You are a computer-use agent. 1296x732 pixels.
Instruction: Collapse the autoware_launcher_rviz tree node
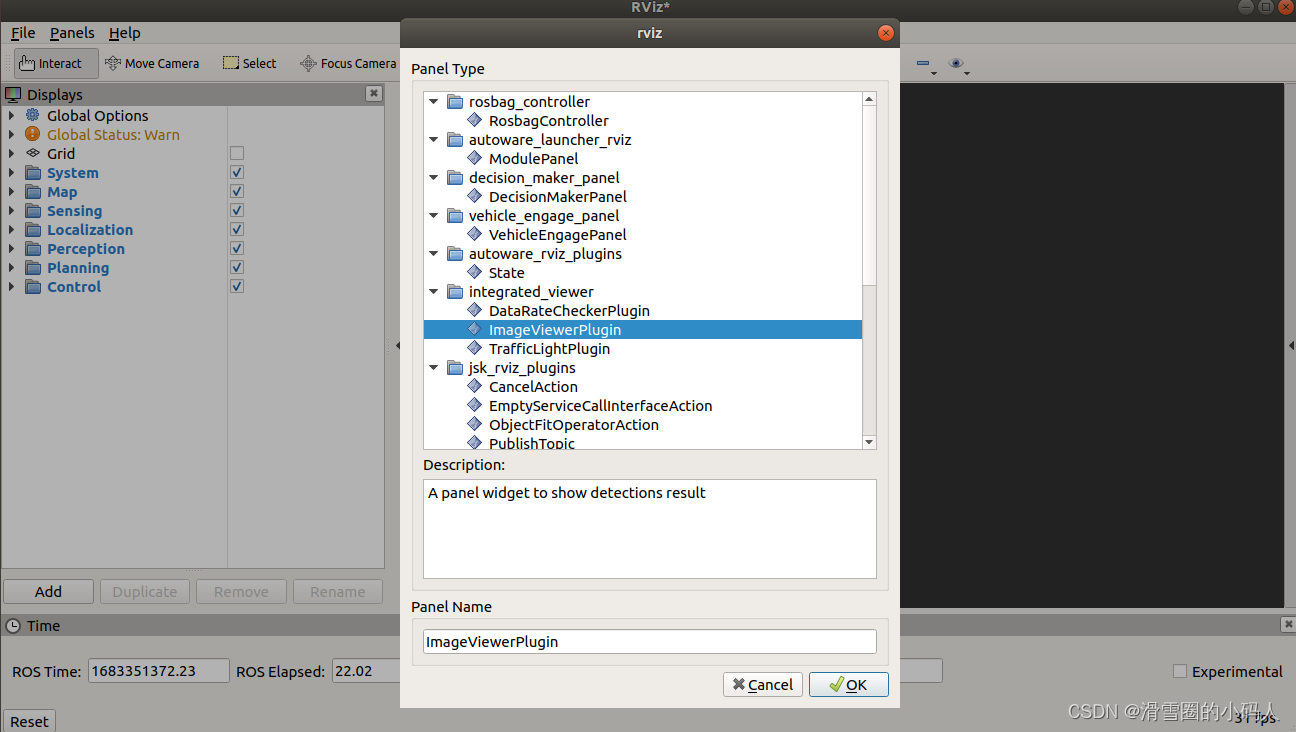point(434,139)
